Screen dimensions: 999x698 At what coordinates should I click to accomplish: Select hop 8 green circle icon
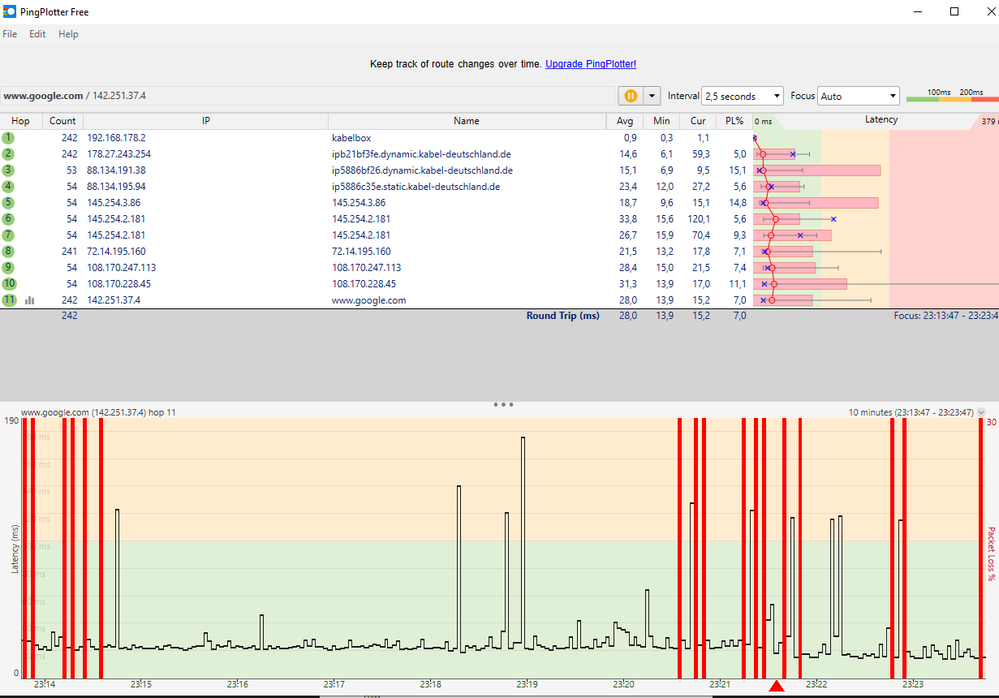pyautogui.click(x=8, y=252)
